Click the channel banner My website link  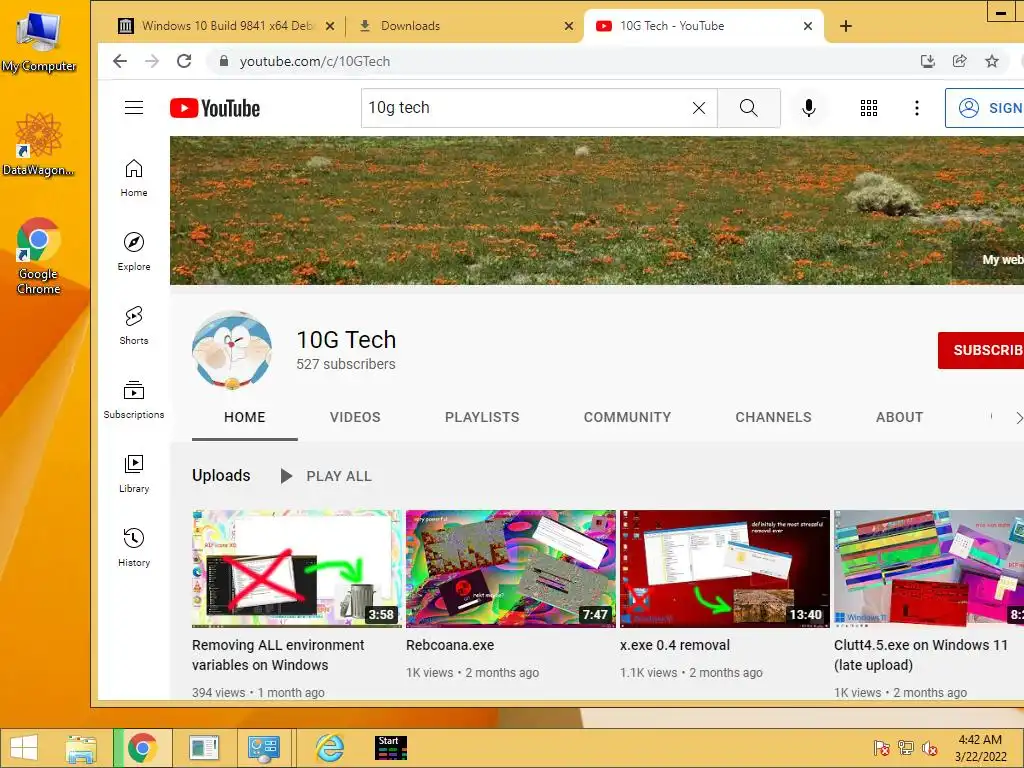coord(1002,260)
